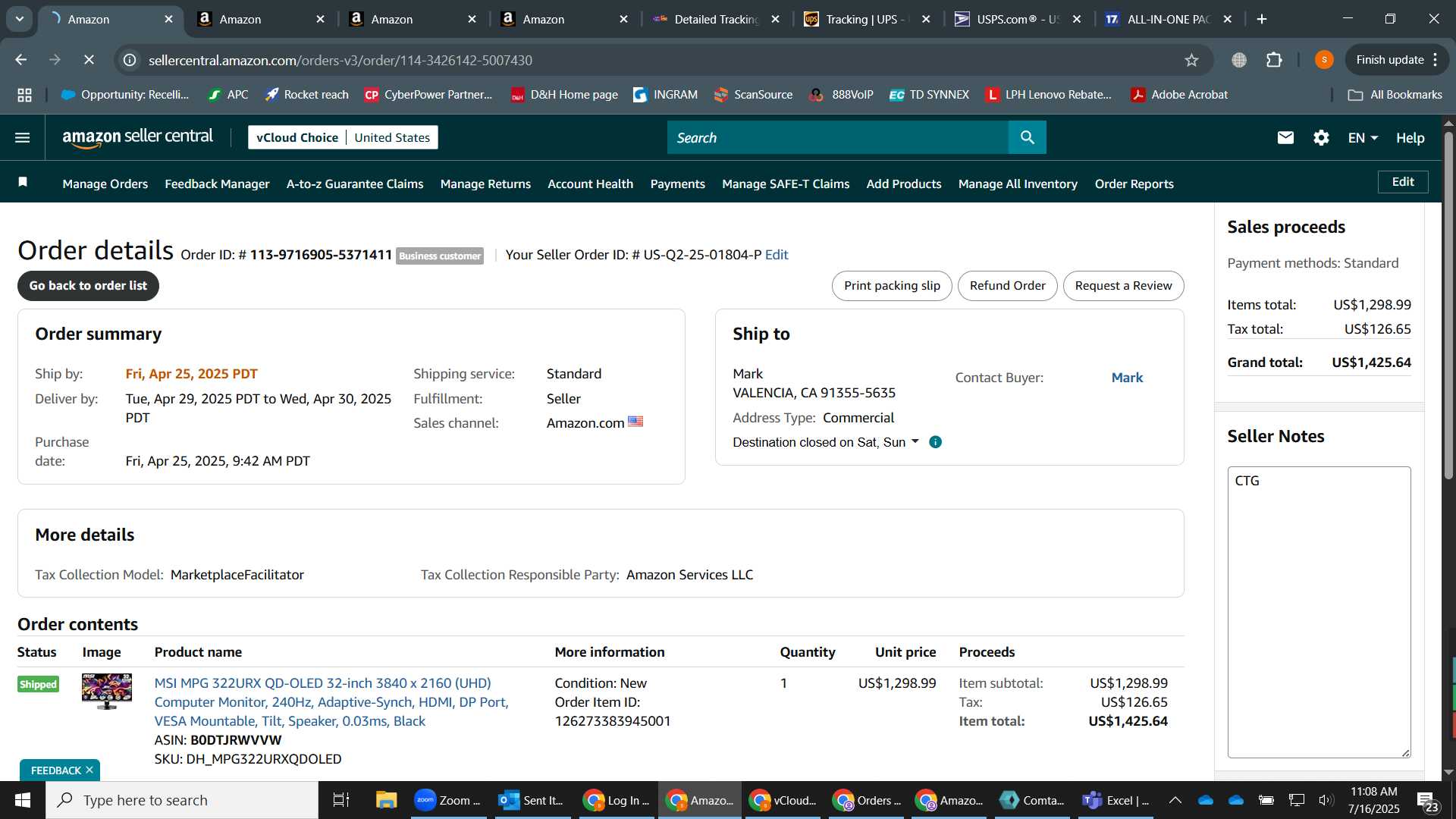The image size is (1456, 819).
Task: Open Zoom from the taskbar
Action: tap(448, 800)
